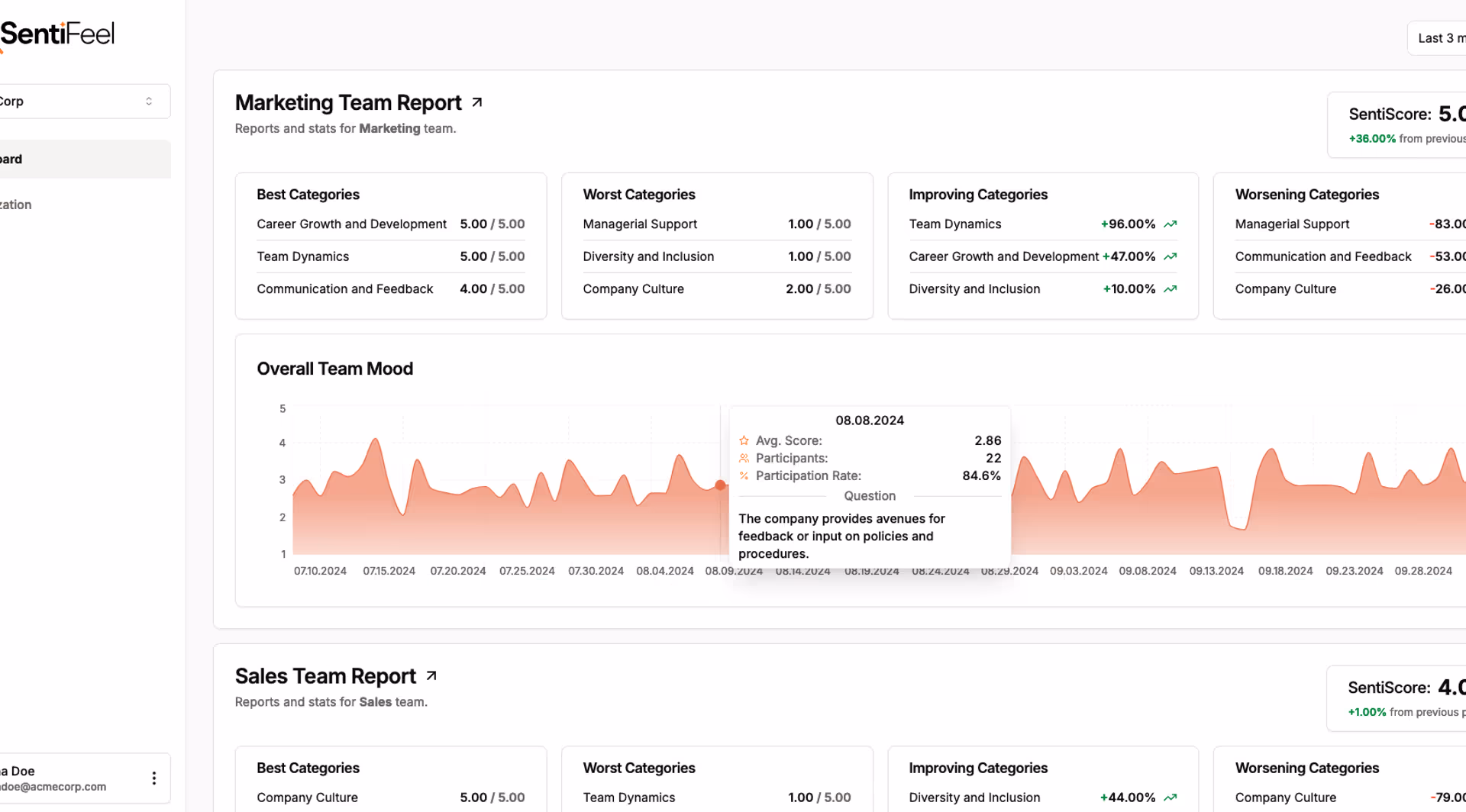Click the Doe user account card
Image resolution: width=1466 pixels, height=812 pixels.
pyautogui.click(x=84, y=778)
